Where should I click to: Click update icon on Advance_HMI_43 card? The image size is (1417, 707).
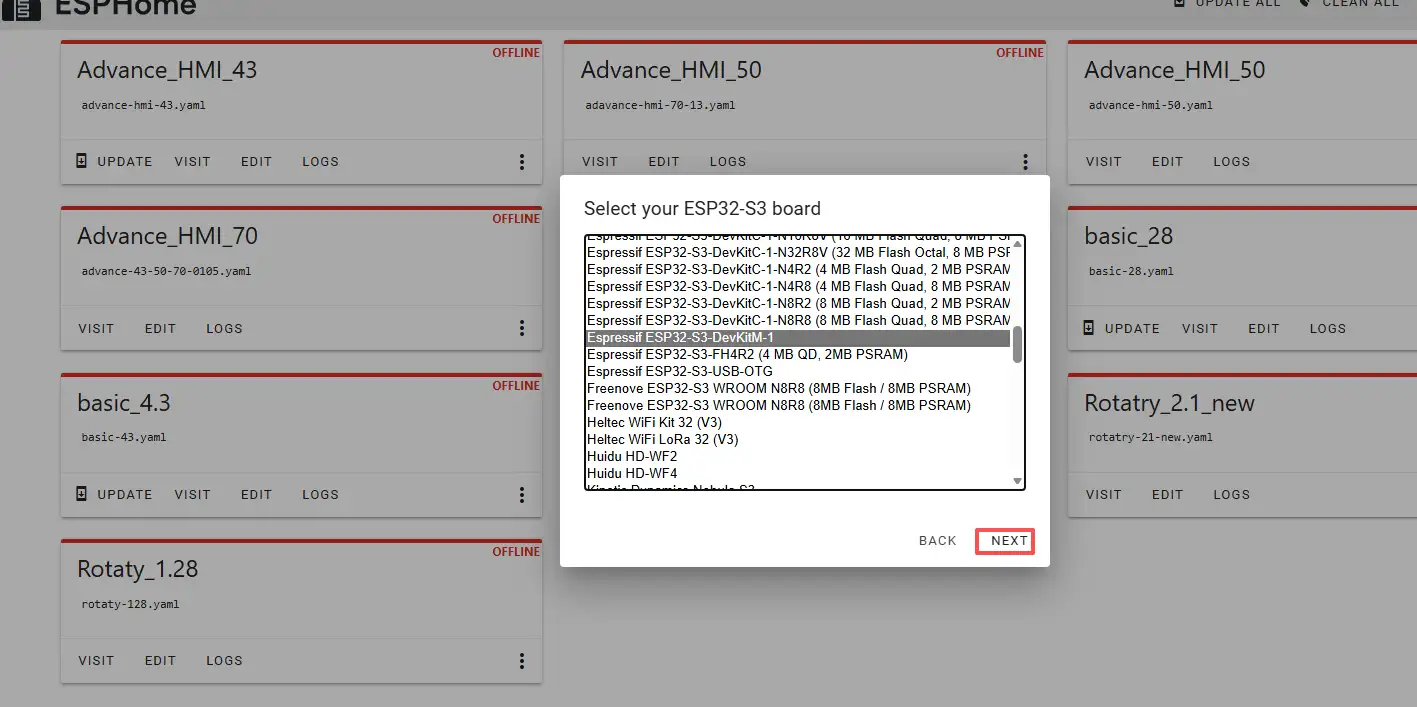pos(83,161)
